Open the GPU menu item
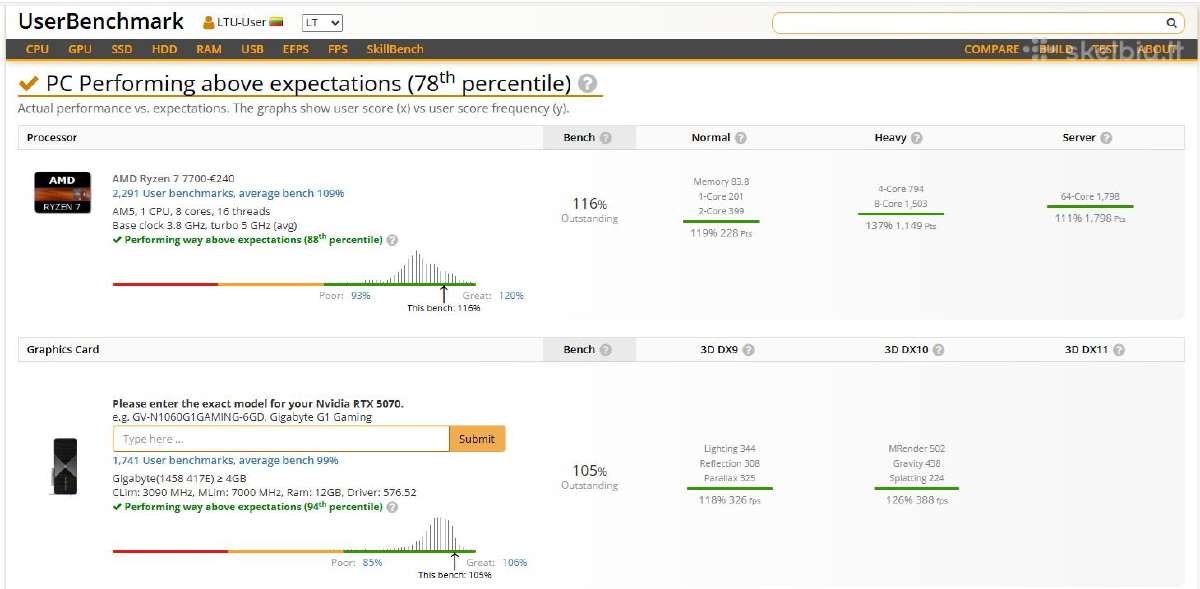The height and width of the screenshot is (589, 1200). click(80, 49)
